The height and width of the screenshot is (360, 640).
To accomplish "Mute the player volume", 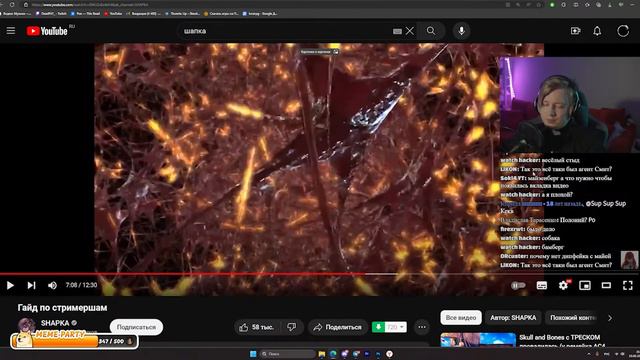I will pyautogui.click(x=52, y=285).
